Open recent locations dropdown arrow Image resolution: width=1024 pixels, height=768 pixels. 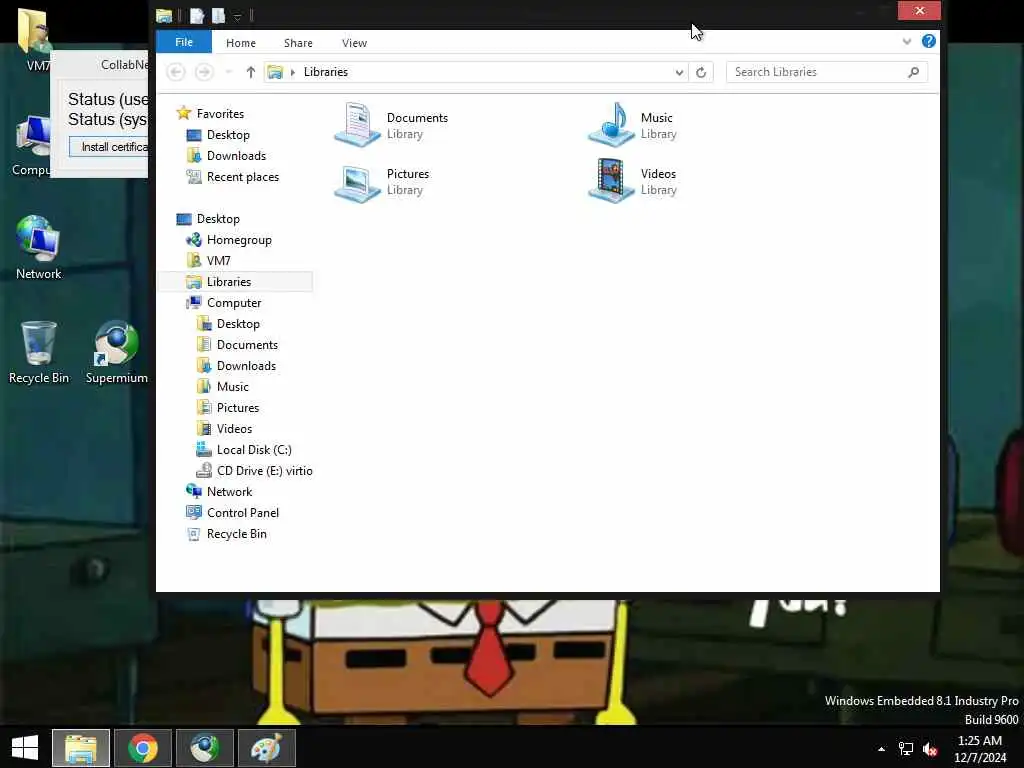pos(229,72)
